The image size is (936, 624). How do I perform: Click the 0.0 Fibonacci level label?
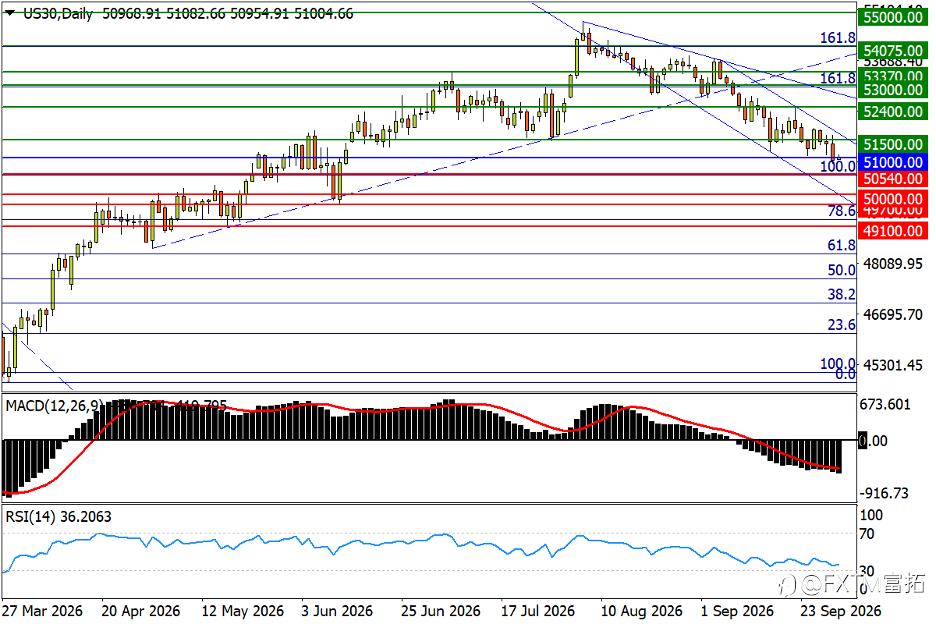(845, 374)
